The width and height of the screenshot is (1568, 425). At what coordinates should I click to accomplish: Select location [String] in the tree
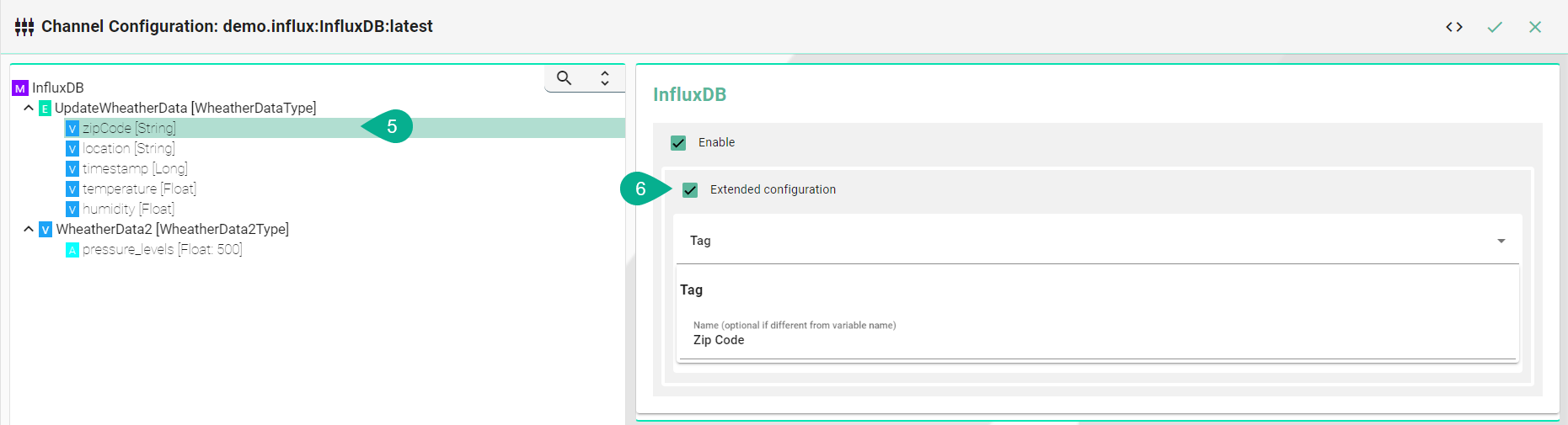tap(129, 148)
